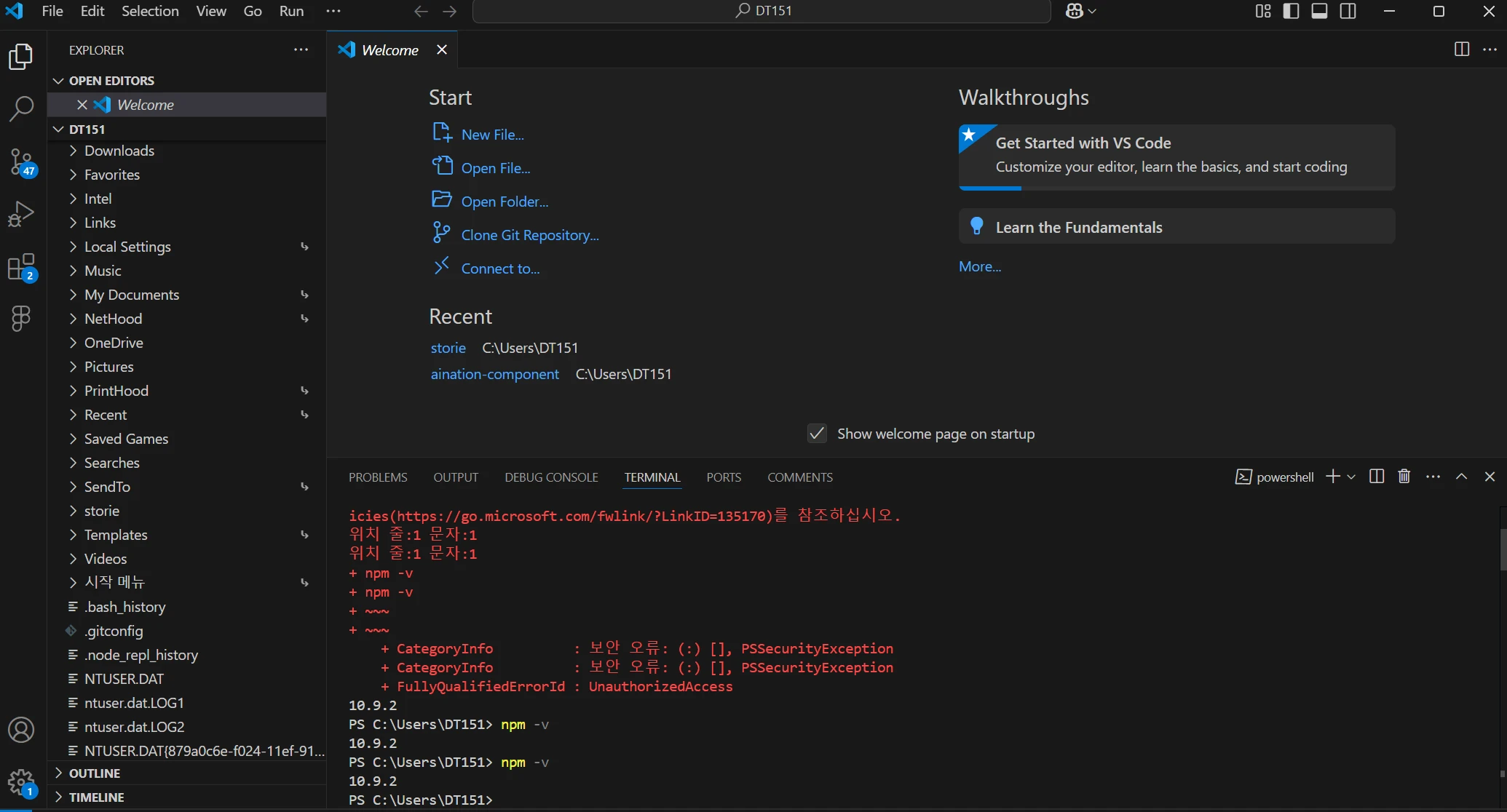Select the powershell terminal label
This screenshot has height=812, width=1507.
tap(1275, 477)
